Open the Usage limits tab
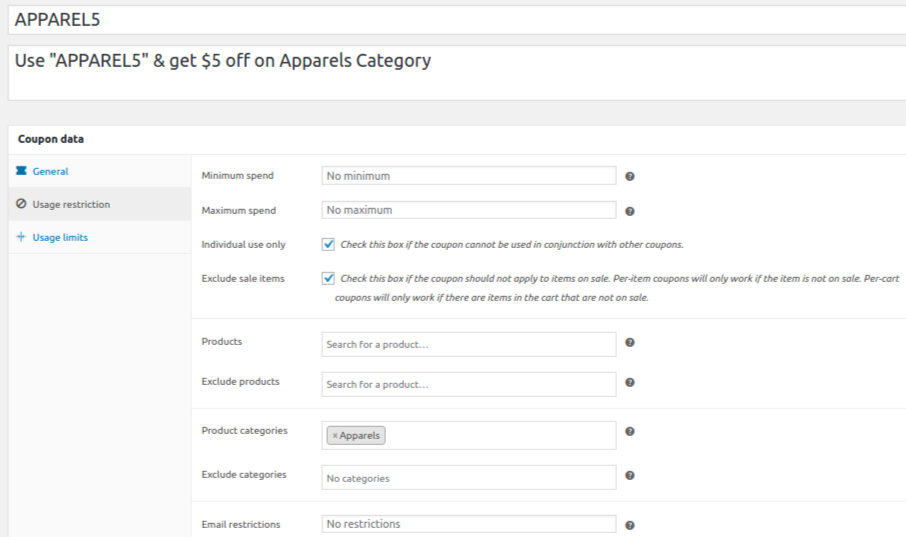 tap(60, 237)
